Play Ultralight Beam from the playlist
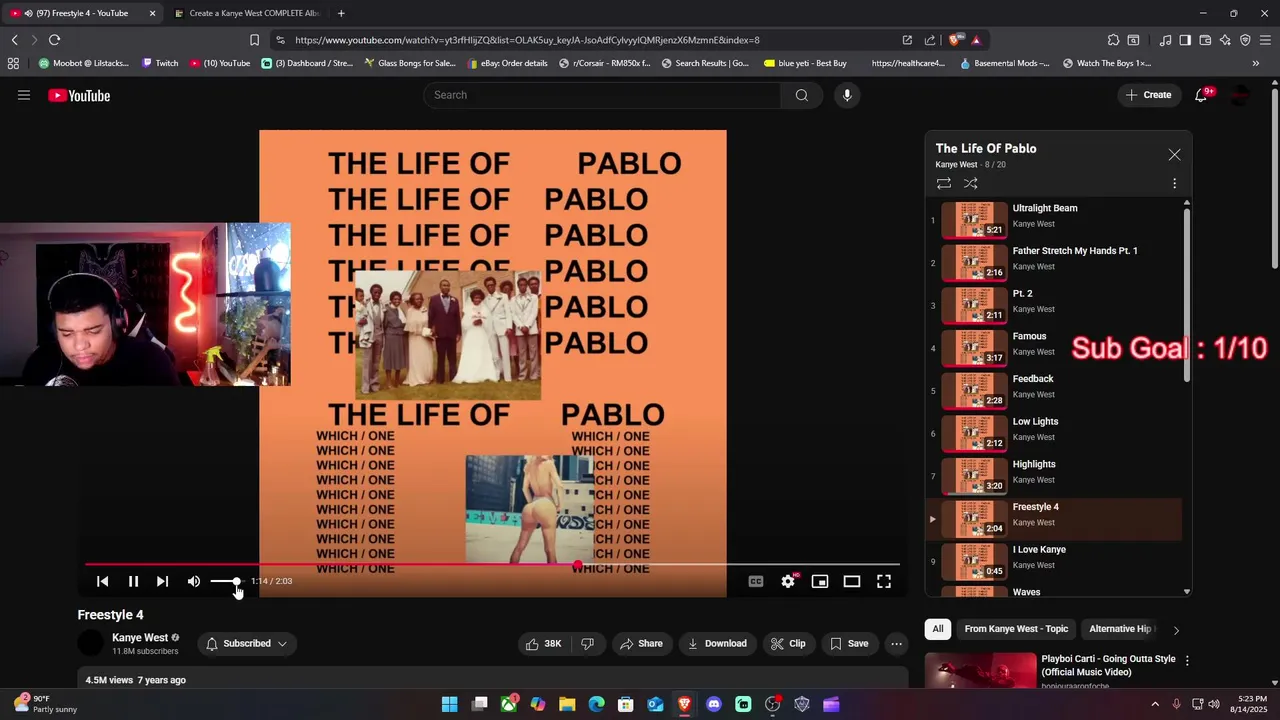This screenshot has height=720, width=1280. pyautogui.click(x=1054, y=220)
